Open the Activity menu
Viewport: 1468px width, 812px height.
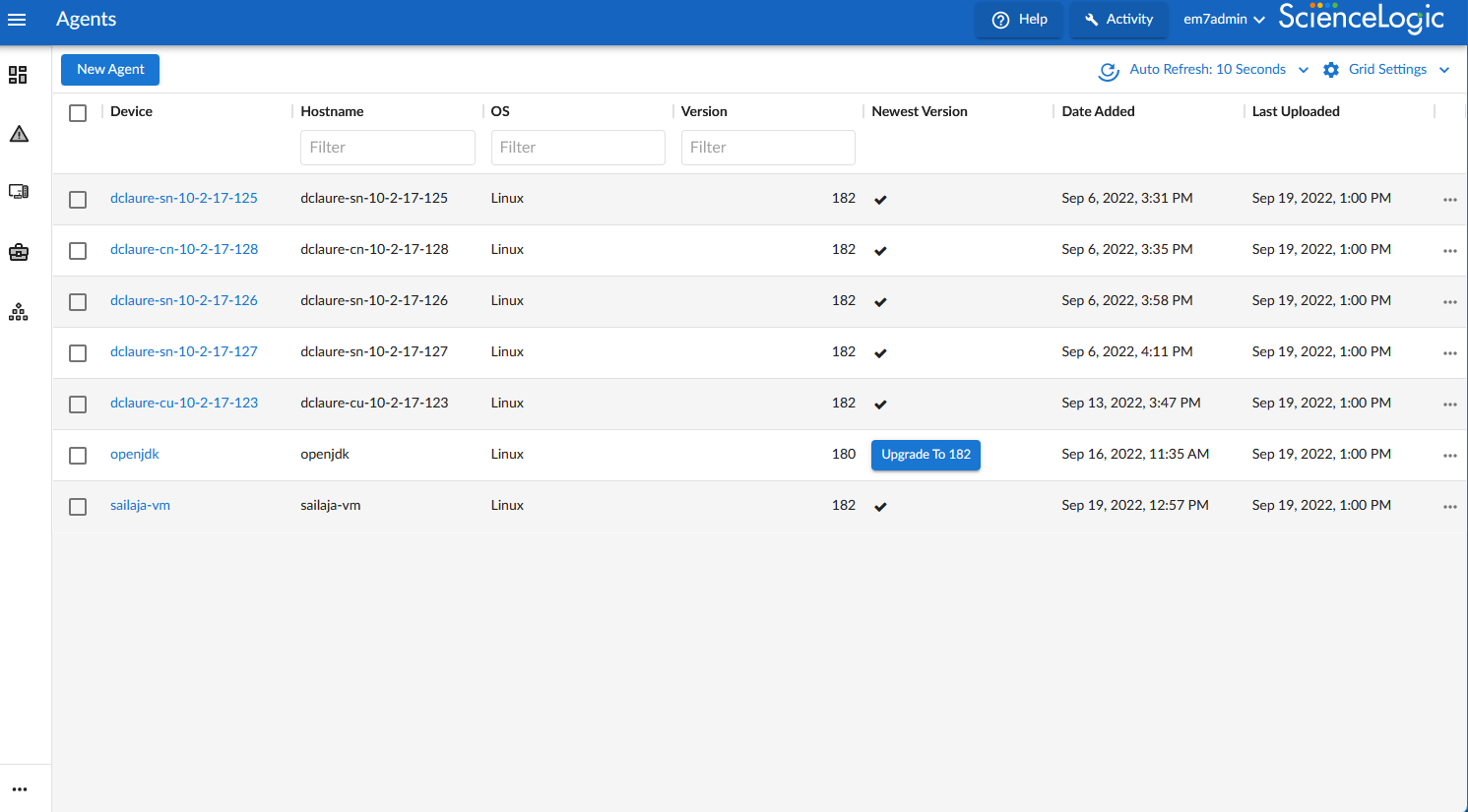pos(1118,20)
